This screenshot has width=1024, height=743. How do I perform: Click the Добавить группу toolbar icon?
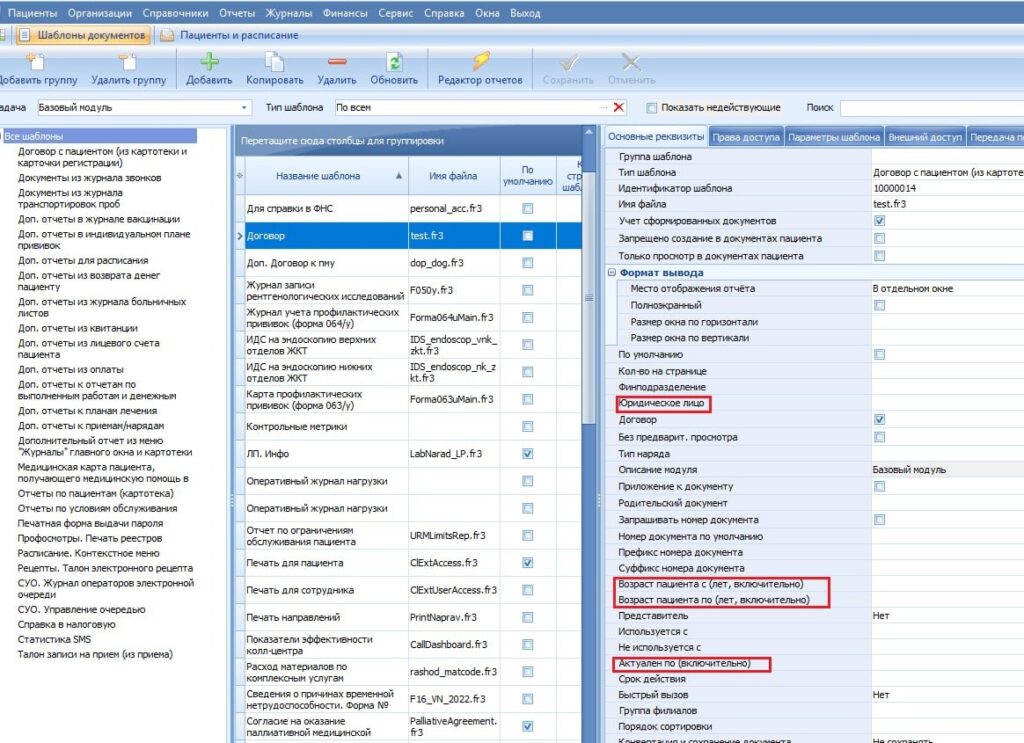coord(35,61)
